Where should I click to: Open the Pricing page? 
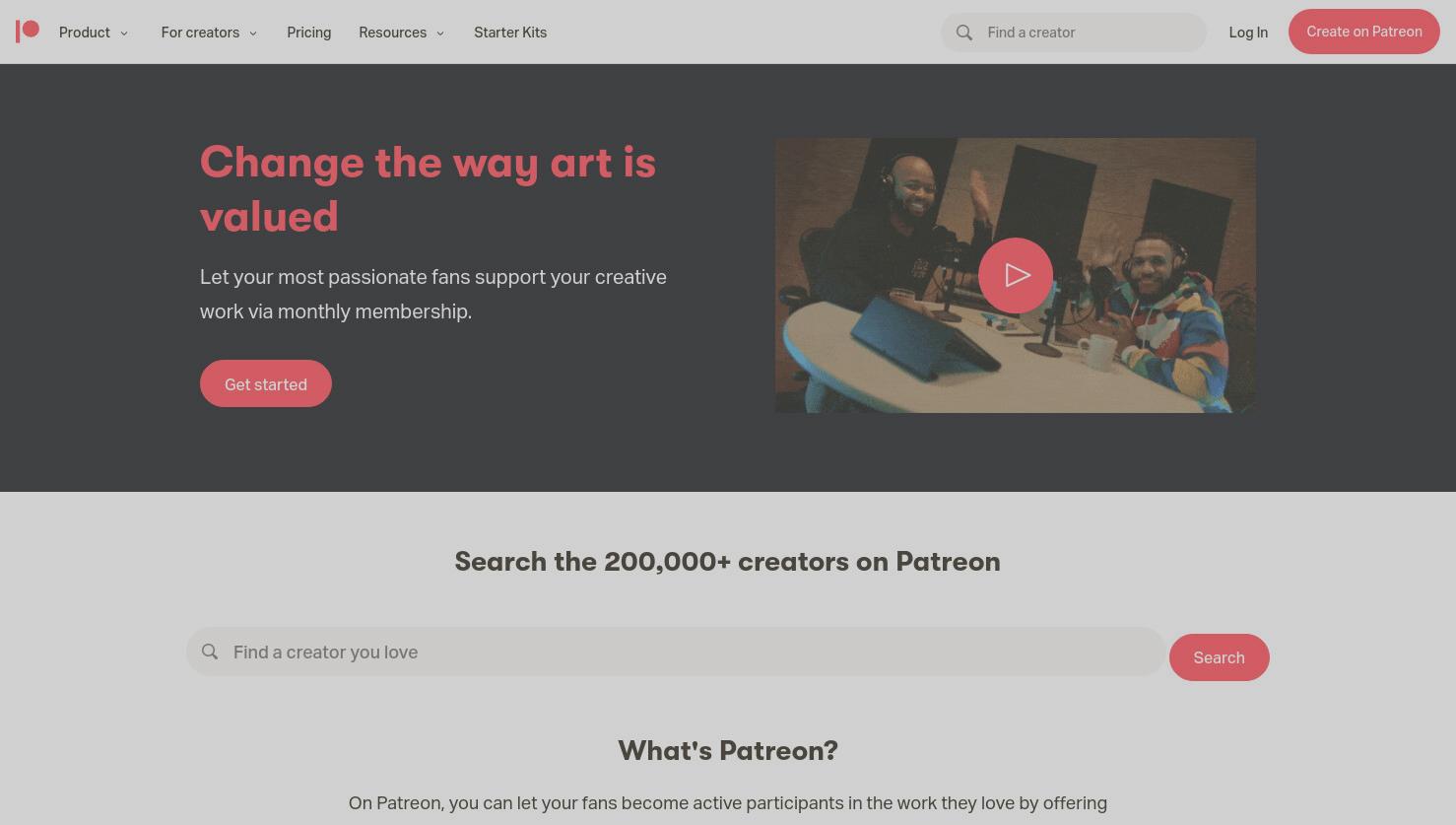pos(309,33)
